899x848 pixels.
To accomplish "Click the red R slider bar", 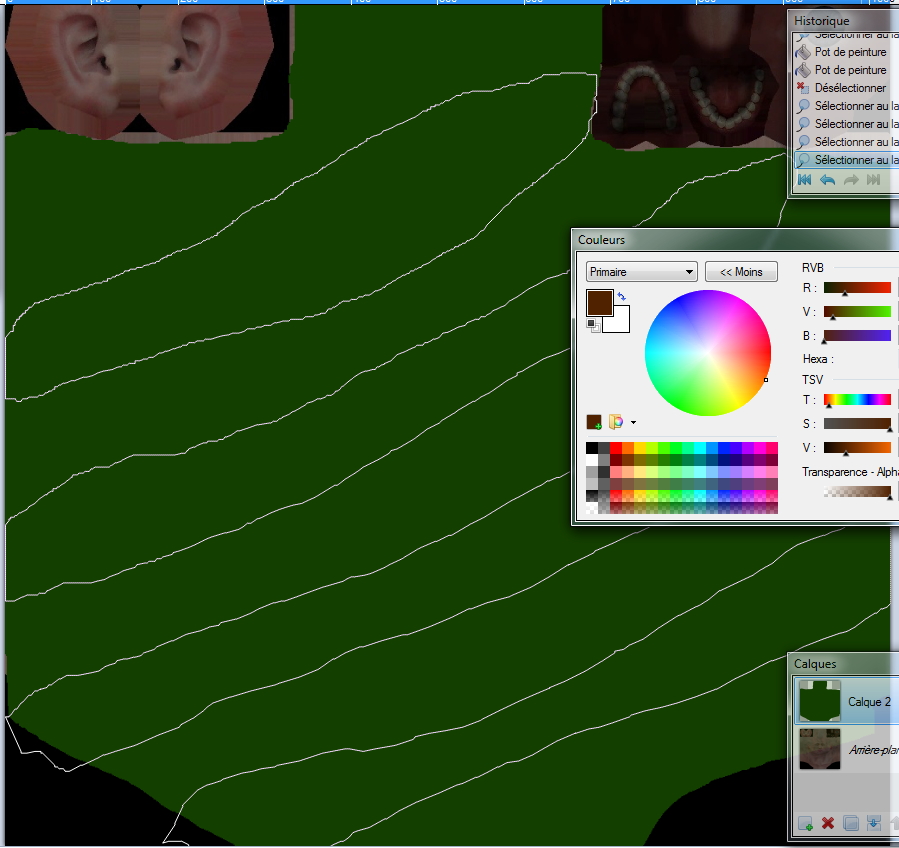I will click(x=857, y=288).
